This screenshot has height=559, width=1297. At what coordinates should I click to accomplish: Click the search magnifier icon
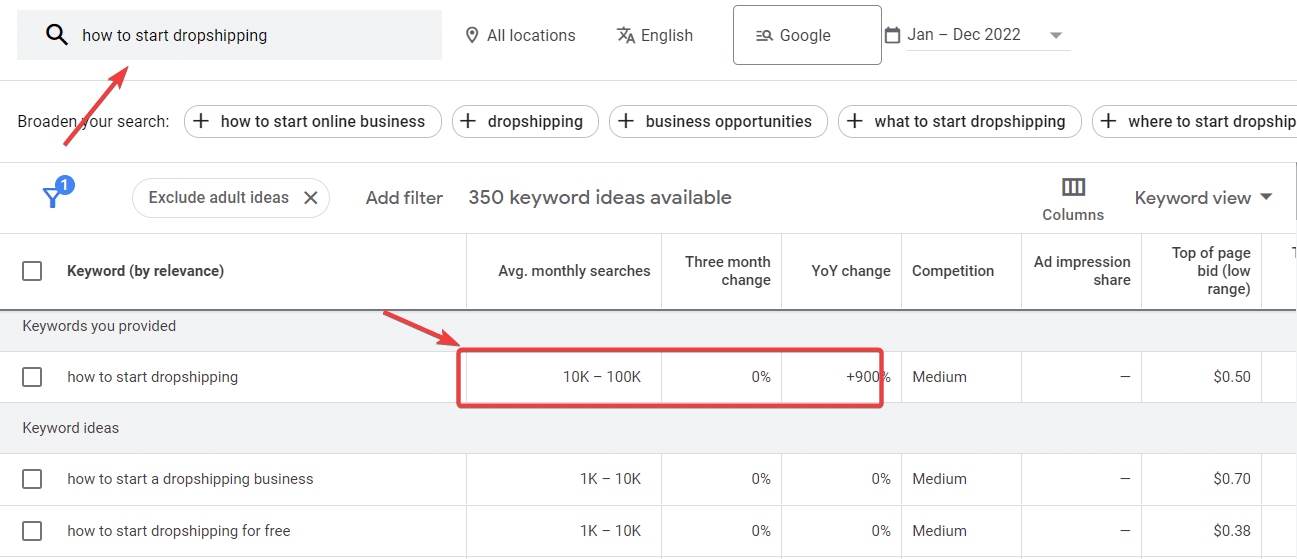click(57, 35)
